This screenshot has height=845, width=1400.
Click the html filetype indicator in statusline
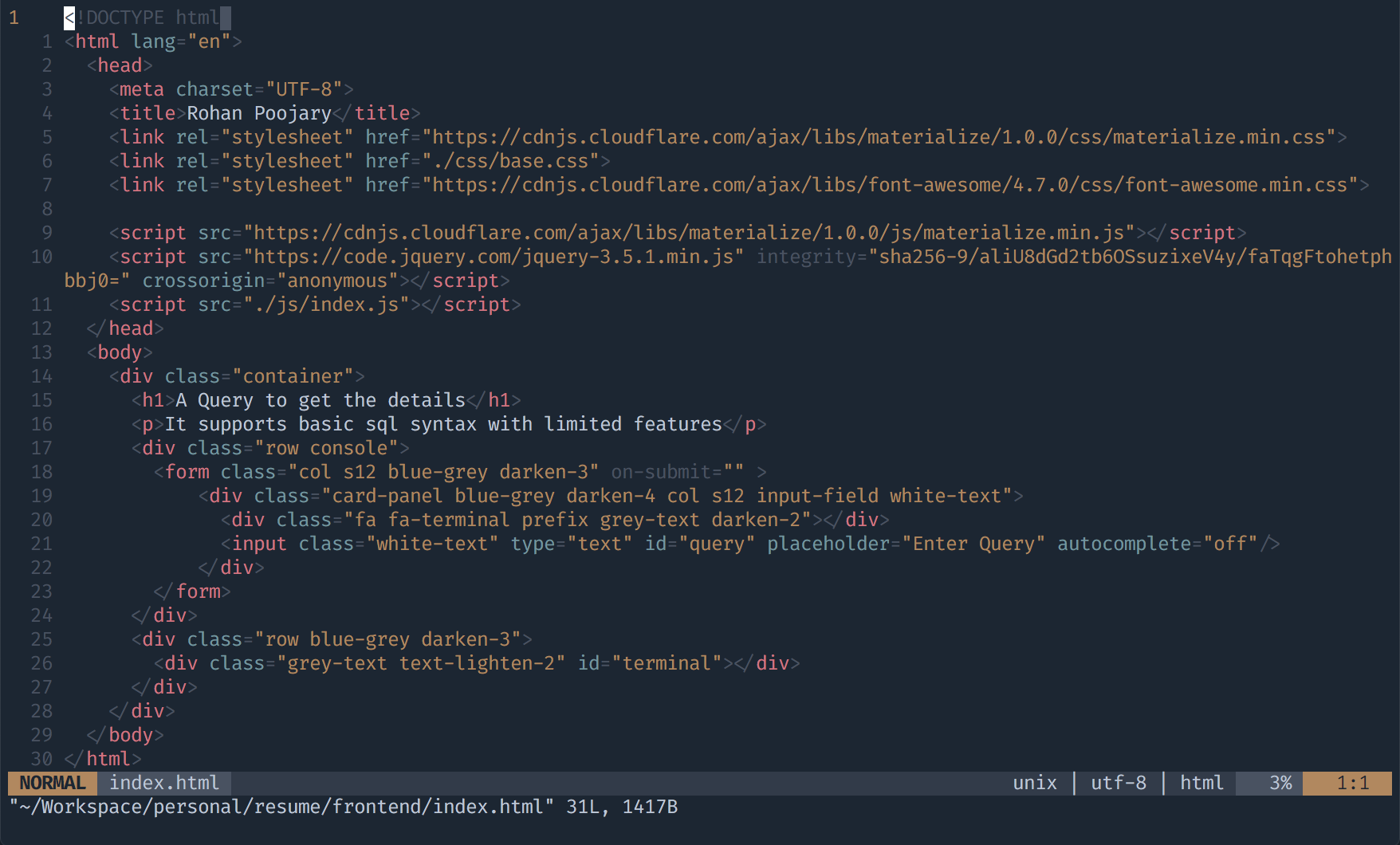1201,783
